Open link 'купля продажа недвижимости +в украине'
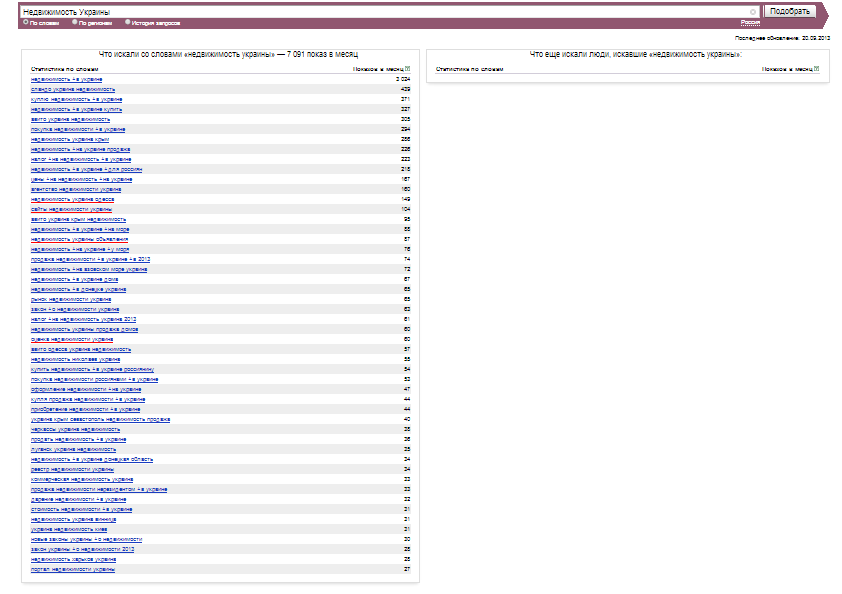Screen dimensions: 842x594 click(x=88, y=400)
